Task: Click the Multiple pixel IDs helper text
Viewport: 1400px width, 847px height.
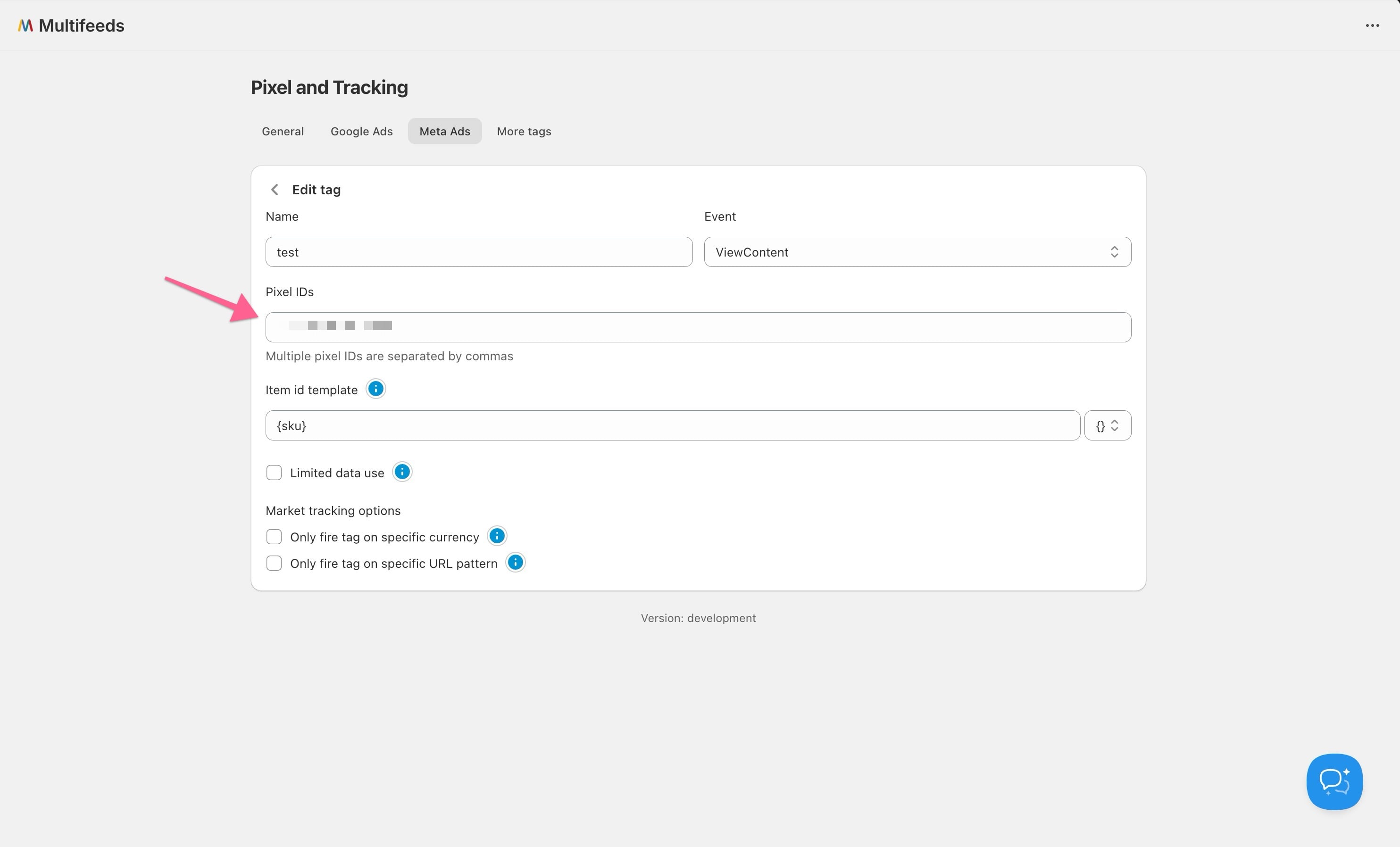Action: tap(389, 356)
